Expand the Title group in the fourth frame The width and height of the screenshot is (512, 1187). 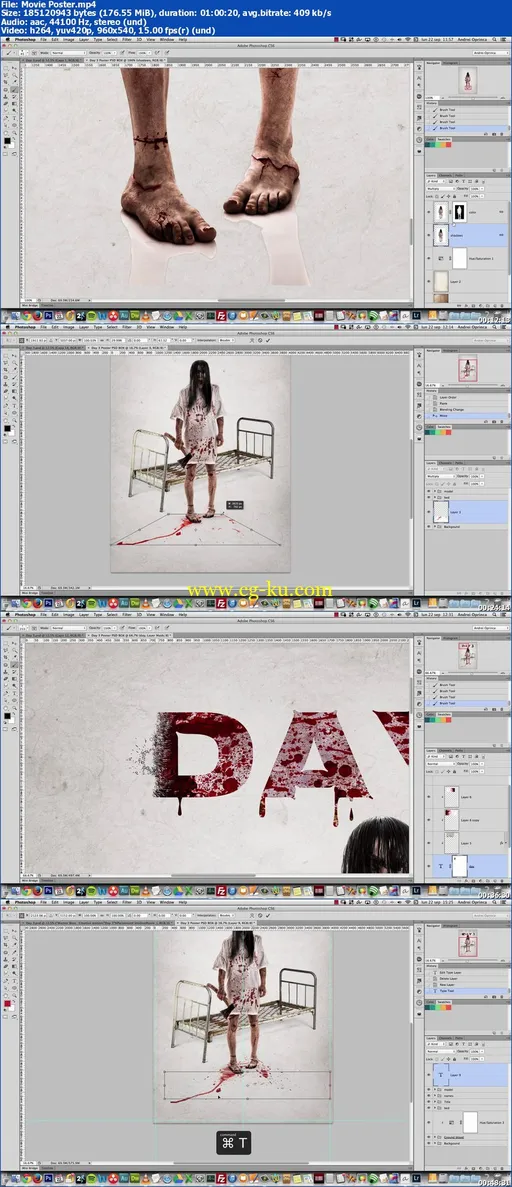click(433, 1101)
